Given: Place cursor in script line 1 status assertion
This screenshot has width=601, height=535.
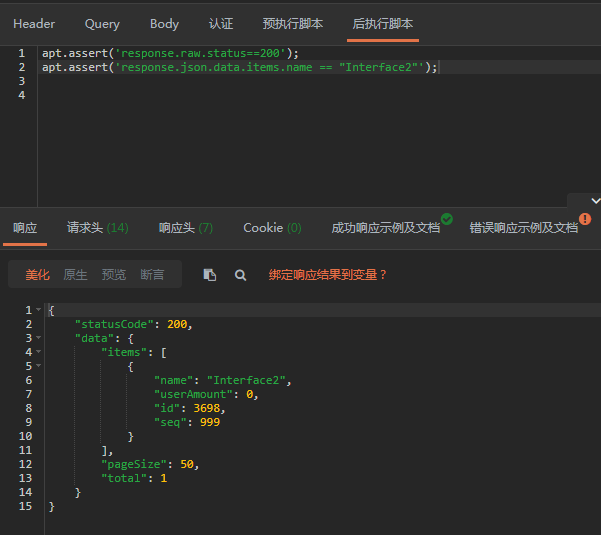Looking at the screenshot, I should [170, 53].
